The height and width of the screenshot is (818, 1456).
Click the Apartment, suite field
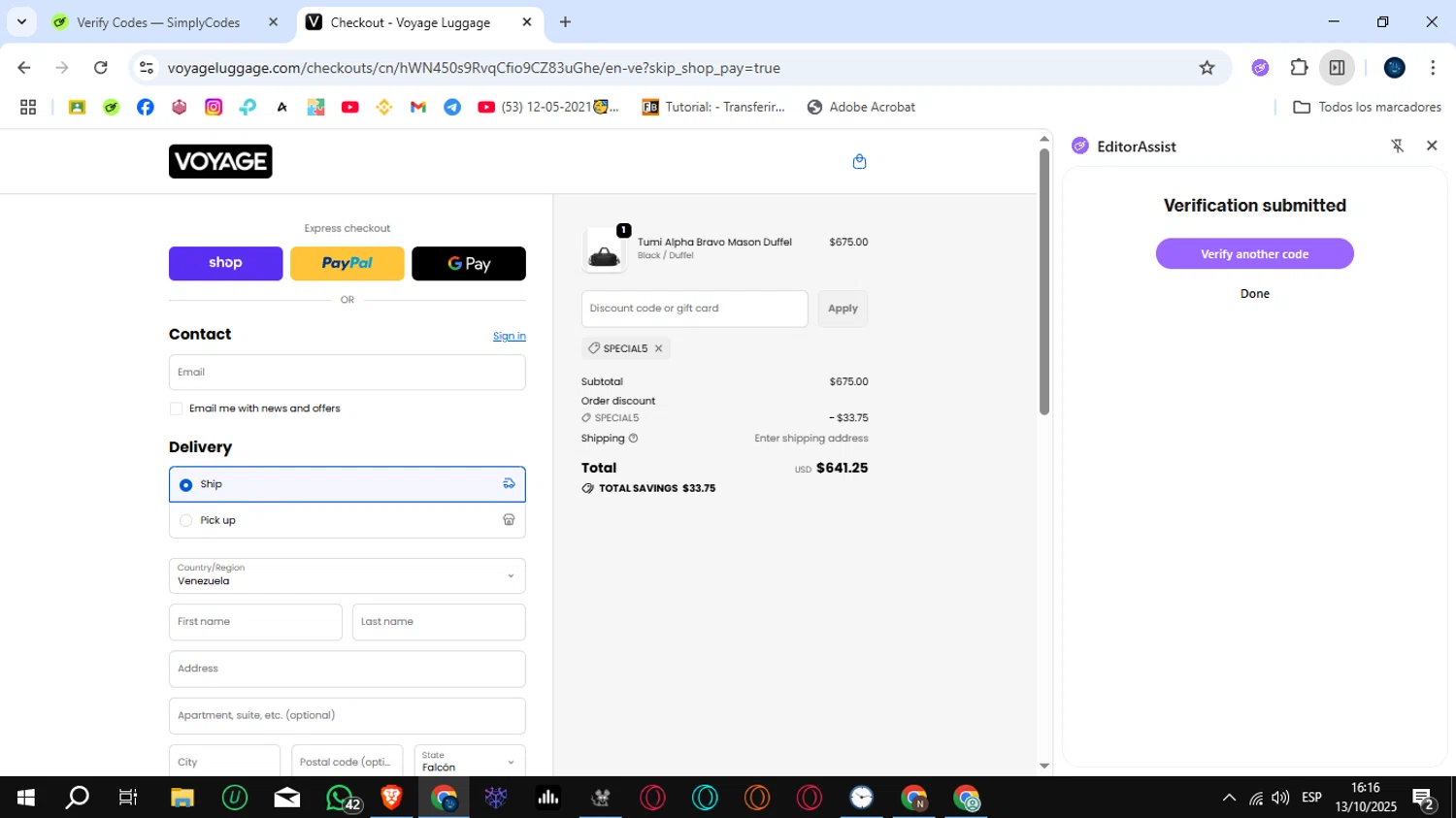tap(347, 715)
